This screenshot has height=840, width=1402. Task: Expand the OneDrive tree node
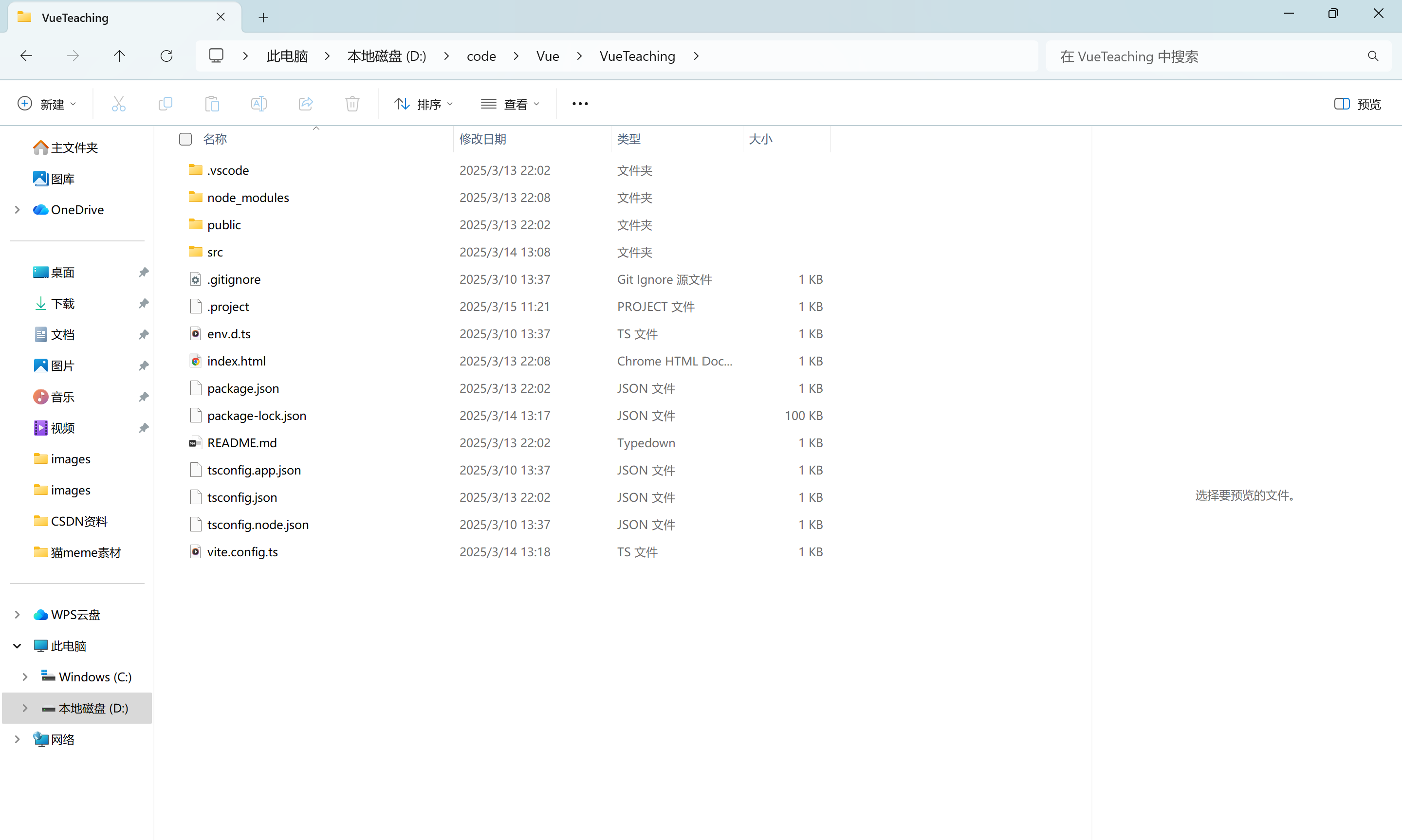click(18, 210)
